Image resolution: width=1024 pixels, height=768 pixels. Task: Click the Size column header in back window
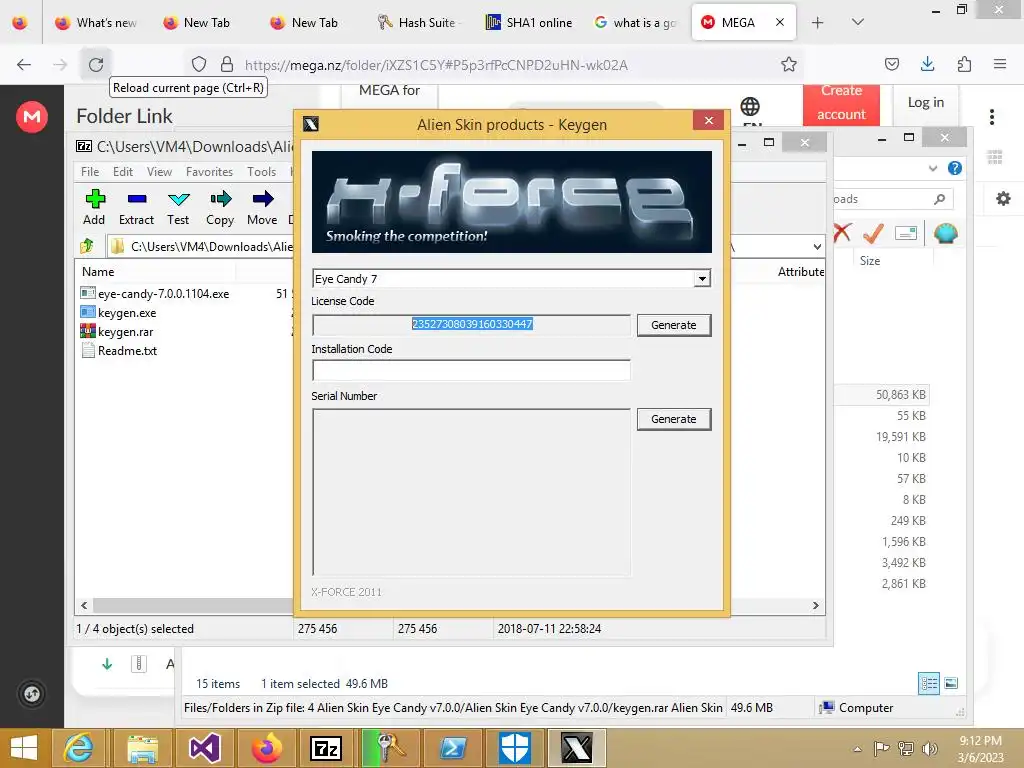point(869,261)
